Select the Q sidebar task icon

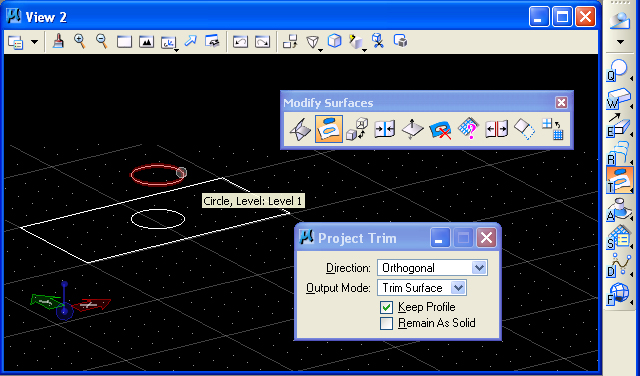tap(618, 70)
